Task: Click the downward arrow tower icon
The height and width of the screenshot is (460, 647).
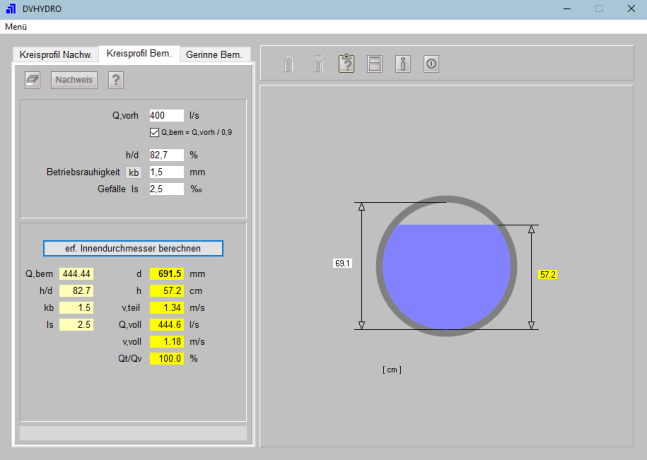Action: tap(318, 64)
